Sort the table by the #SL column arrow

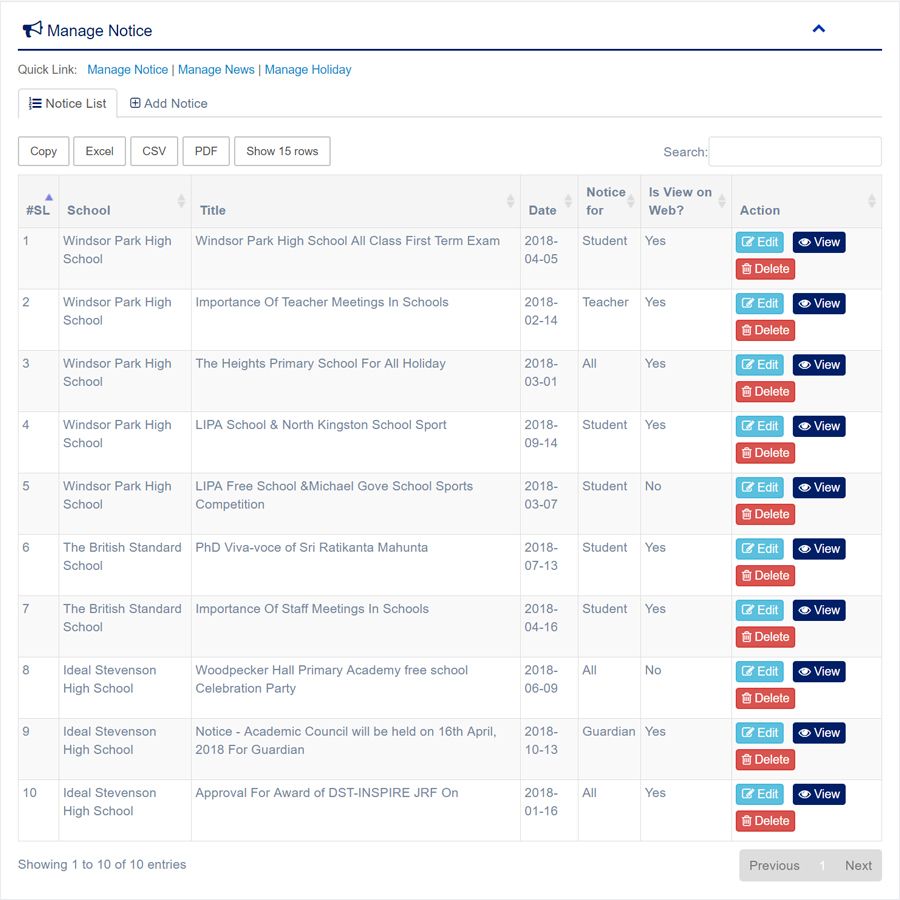pos(48,198)
